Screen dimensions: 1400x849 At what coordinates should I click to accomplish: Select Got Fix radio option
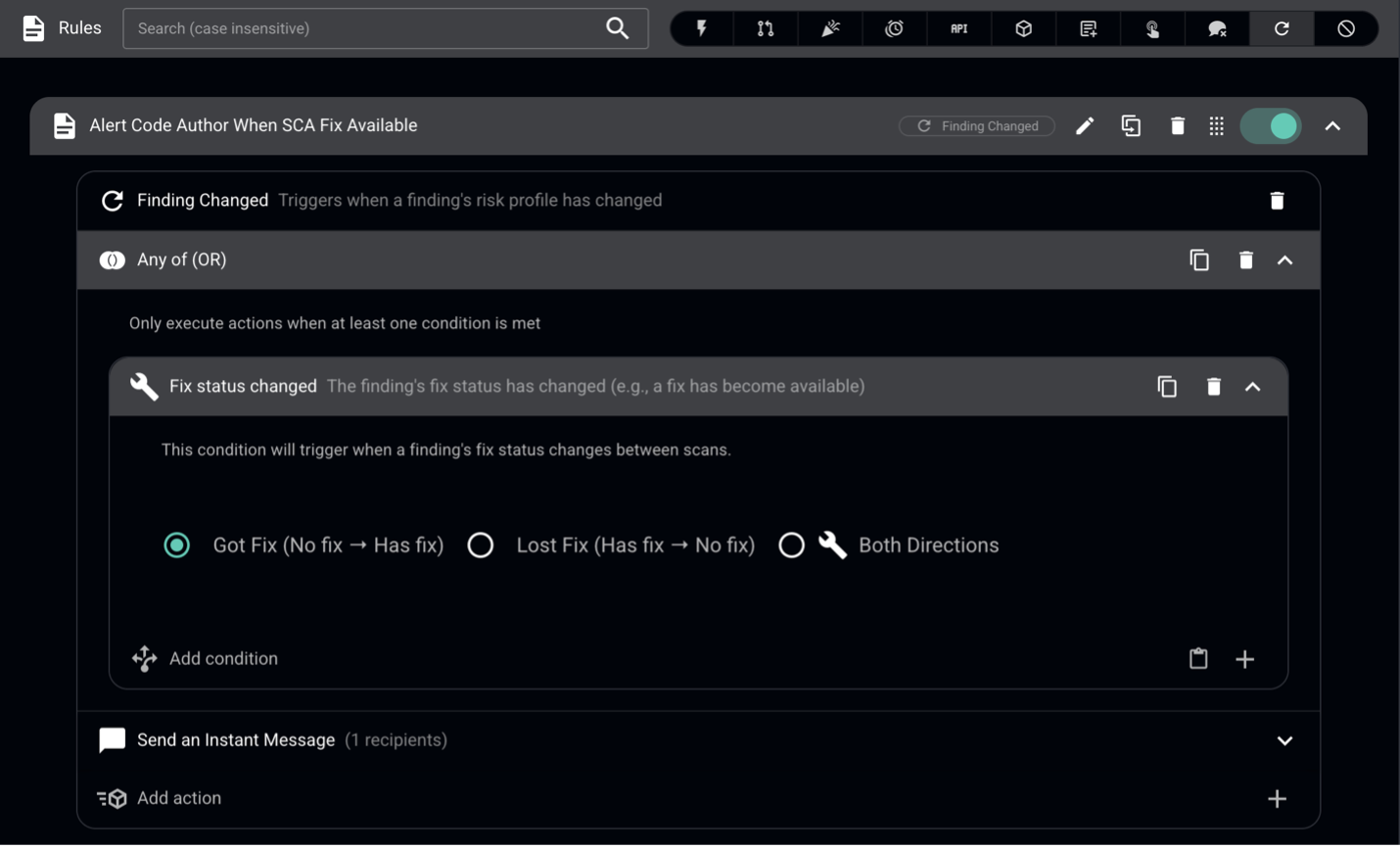click(177, 545)
